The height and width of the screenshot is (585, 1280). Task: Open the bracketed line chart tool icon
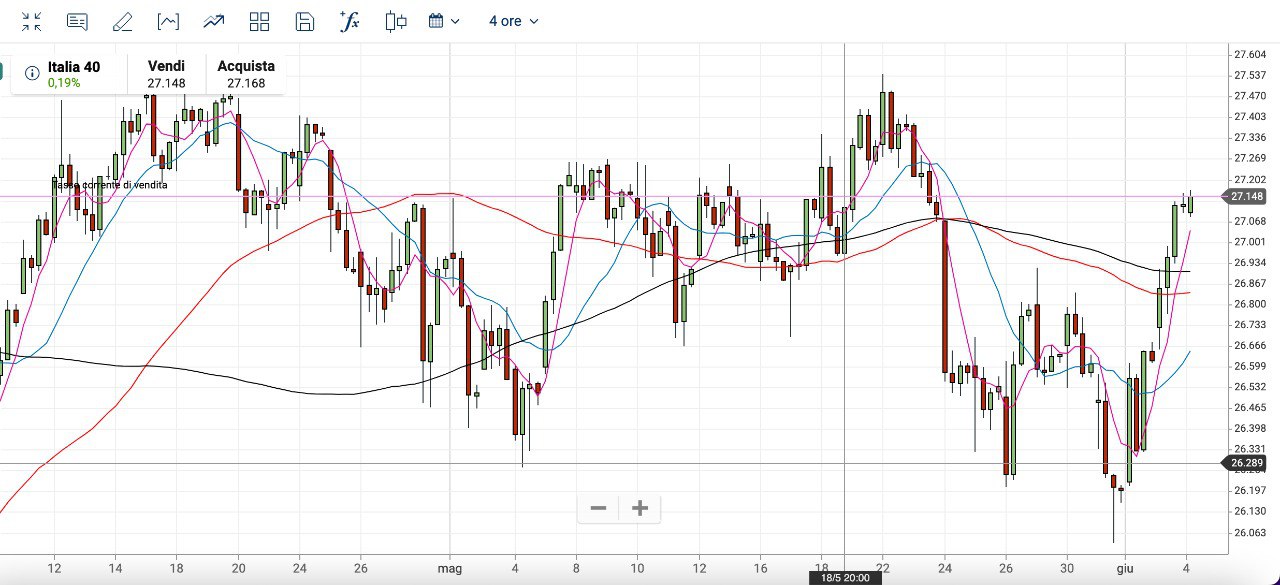pos(168,21)
